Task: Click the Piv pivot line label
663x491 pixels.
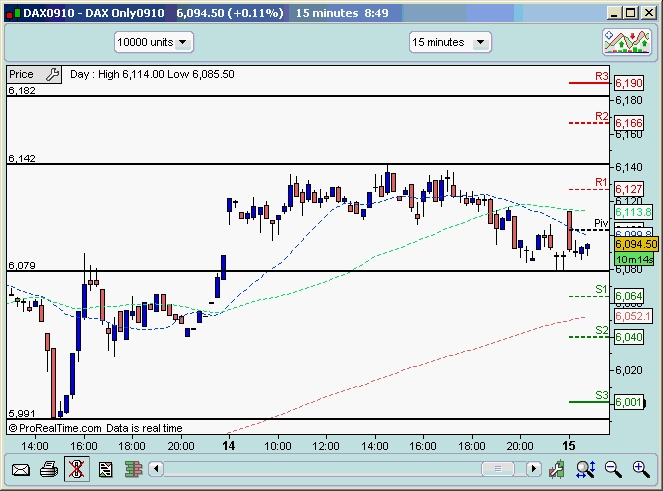Action: coord(601,223)
